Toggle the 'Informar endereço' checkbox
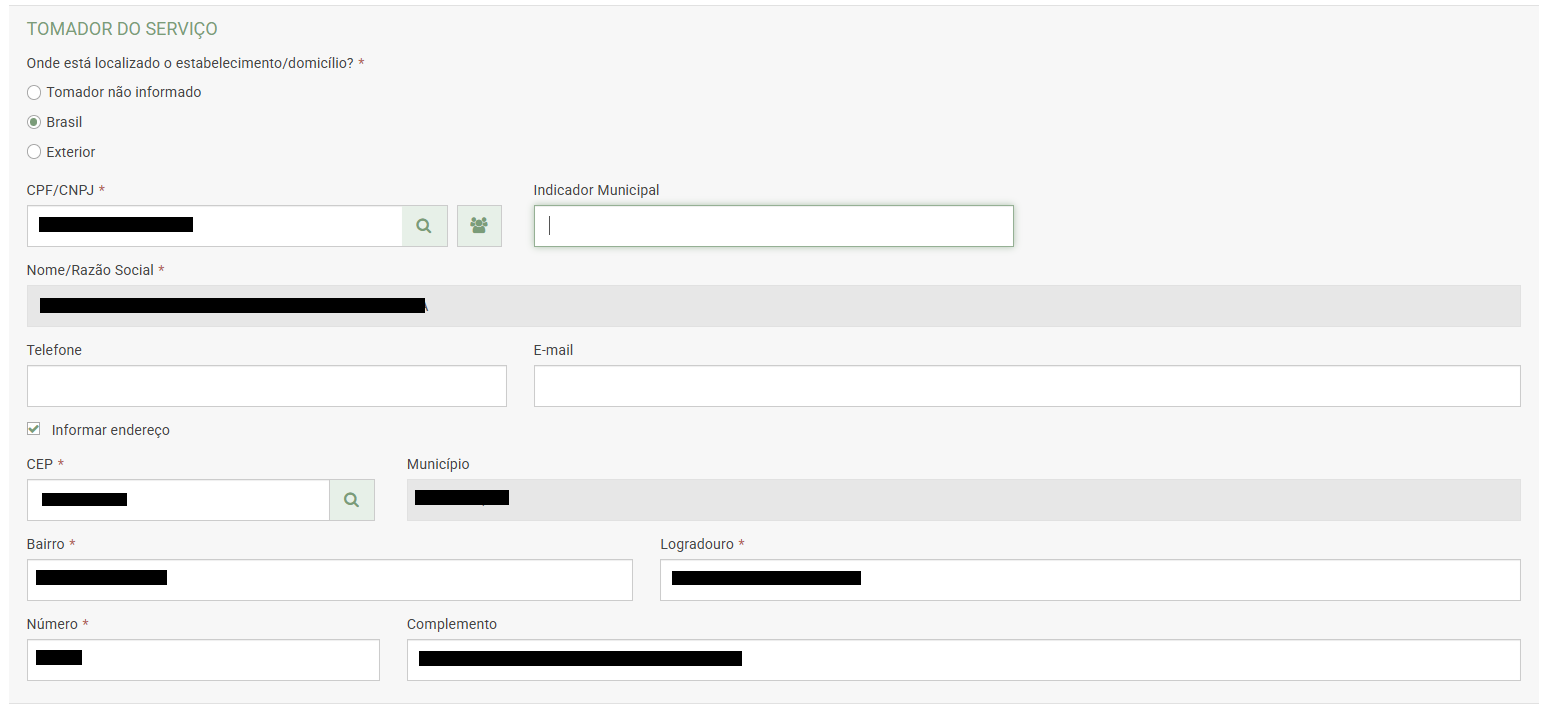1549x709 pixels. (34, 429)
